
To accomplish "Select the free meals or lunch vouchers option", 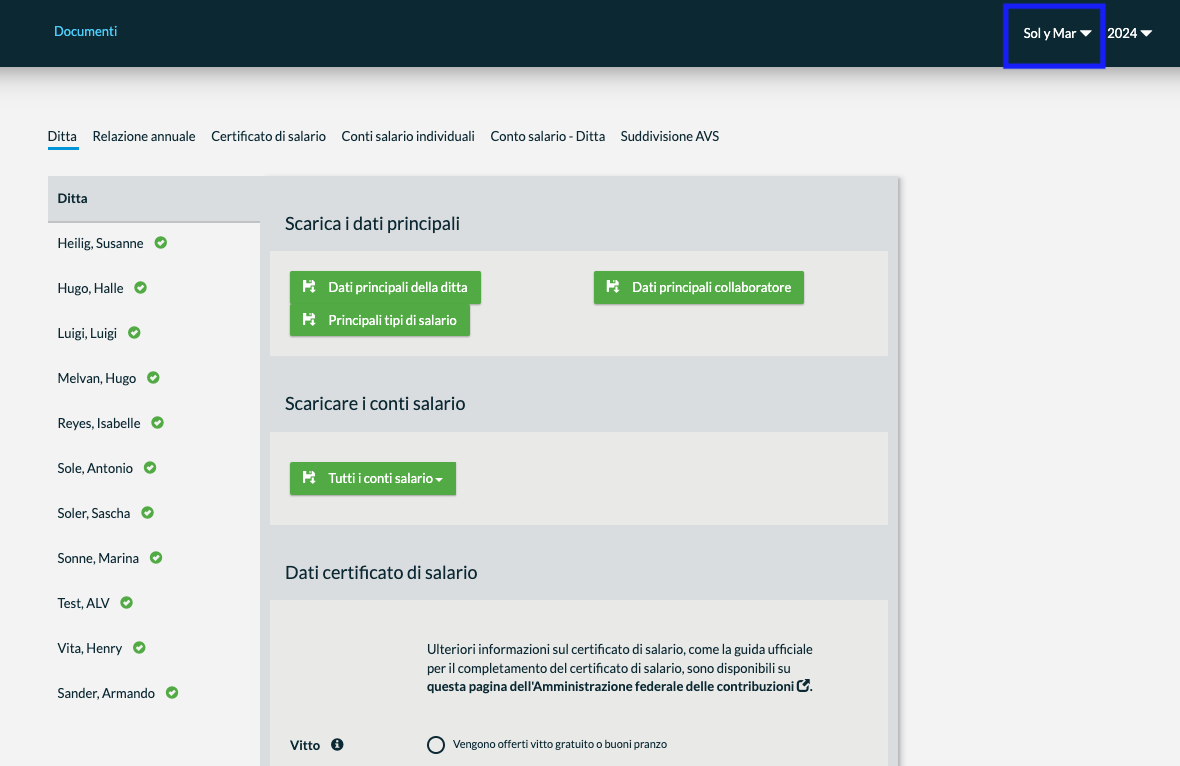I will (436, 745).
